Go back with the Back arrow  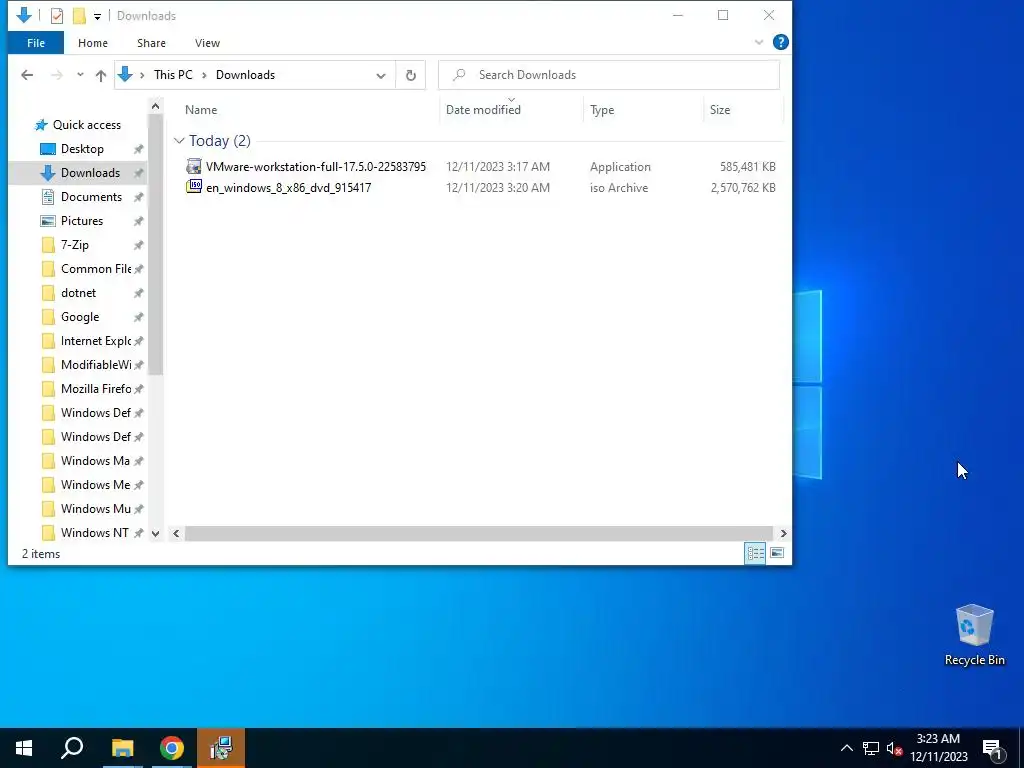pyautogui.click(x=27, y=75)
